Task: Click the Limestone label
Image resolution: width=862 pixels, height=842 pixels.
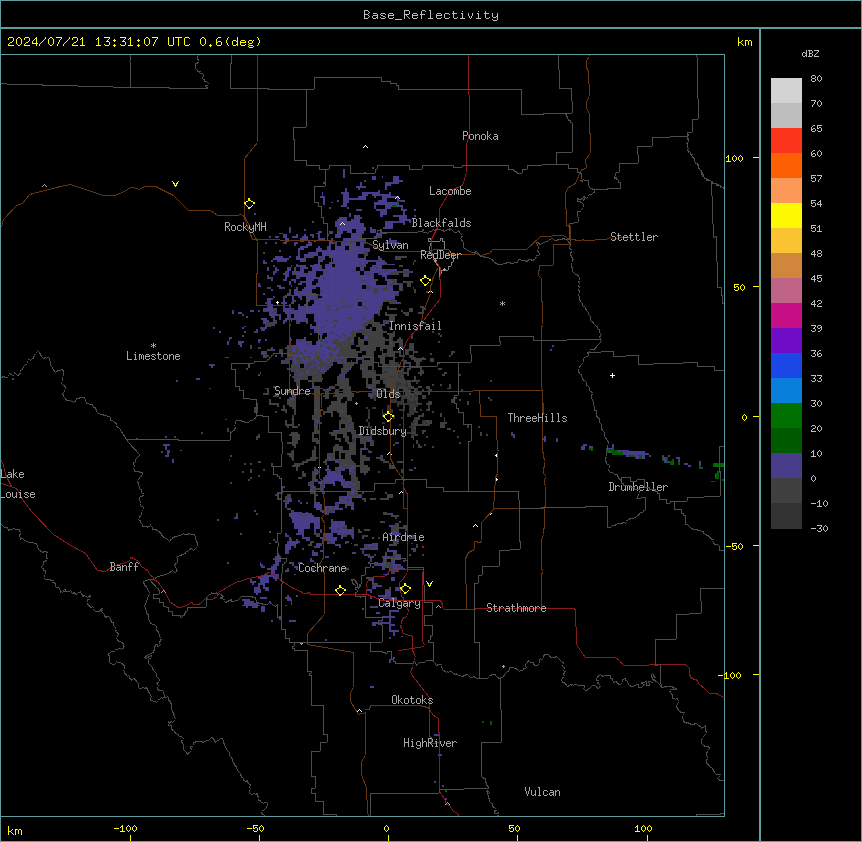Action: 153,356
